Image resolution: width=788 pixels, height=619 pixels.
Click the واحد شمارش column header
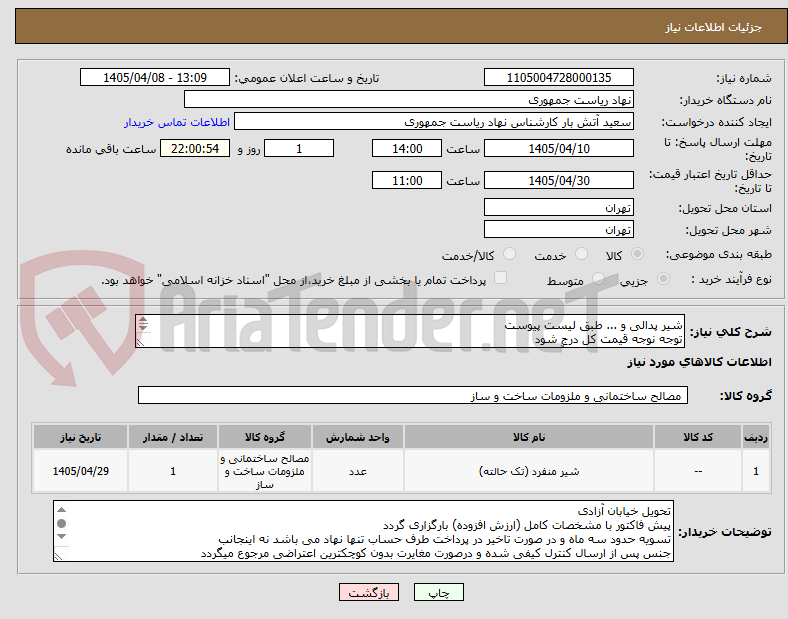(x=358, y=437)
